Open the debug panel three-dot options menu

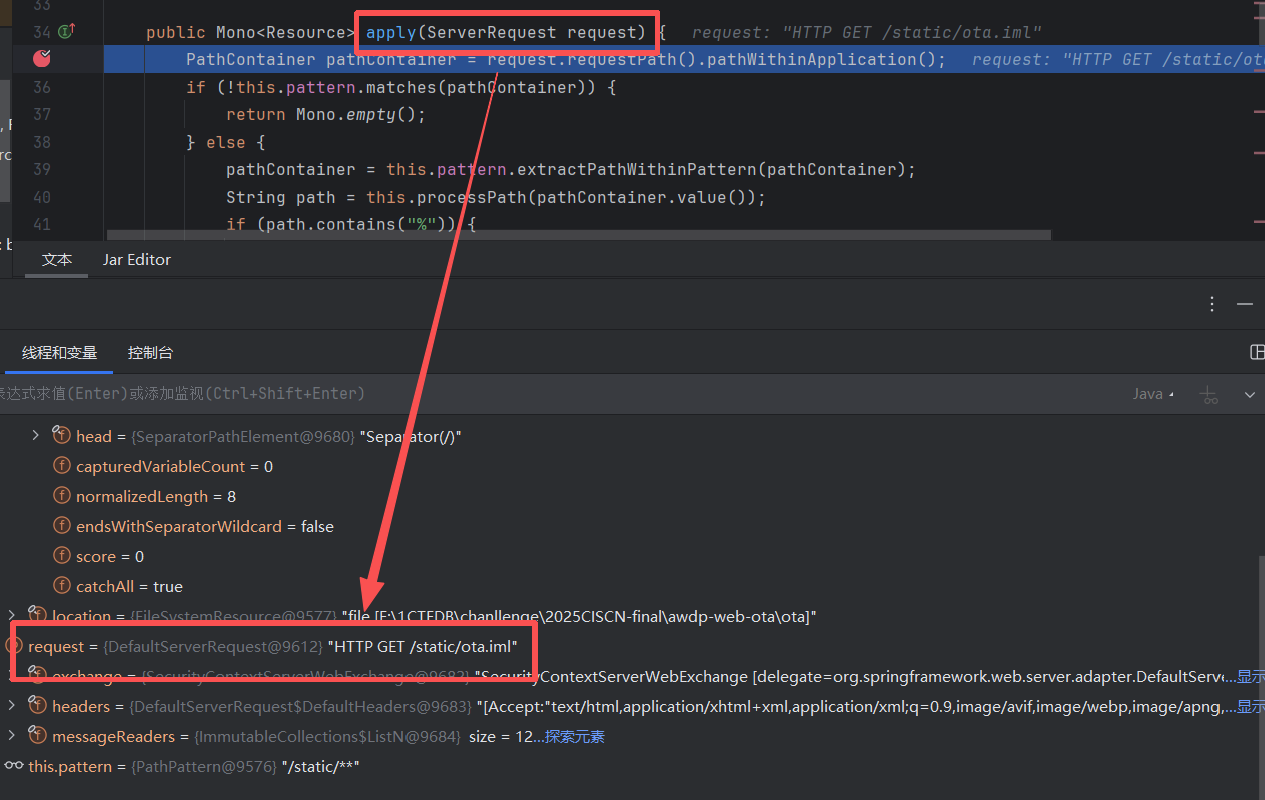(x=1212, y=304)
